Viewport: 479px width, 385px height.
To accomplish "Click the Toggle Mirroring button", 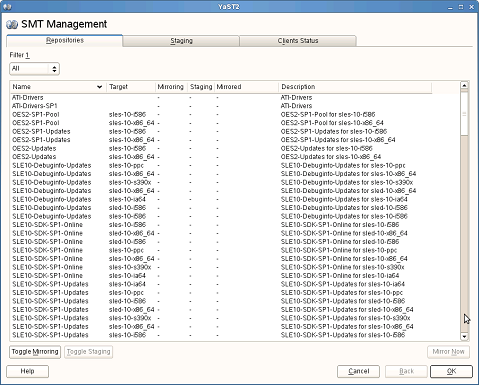I will point(35,352).
